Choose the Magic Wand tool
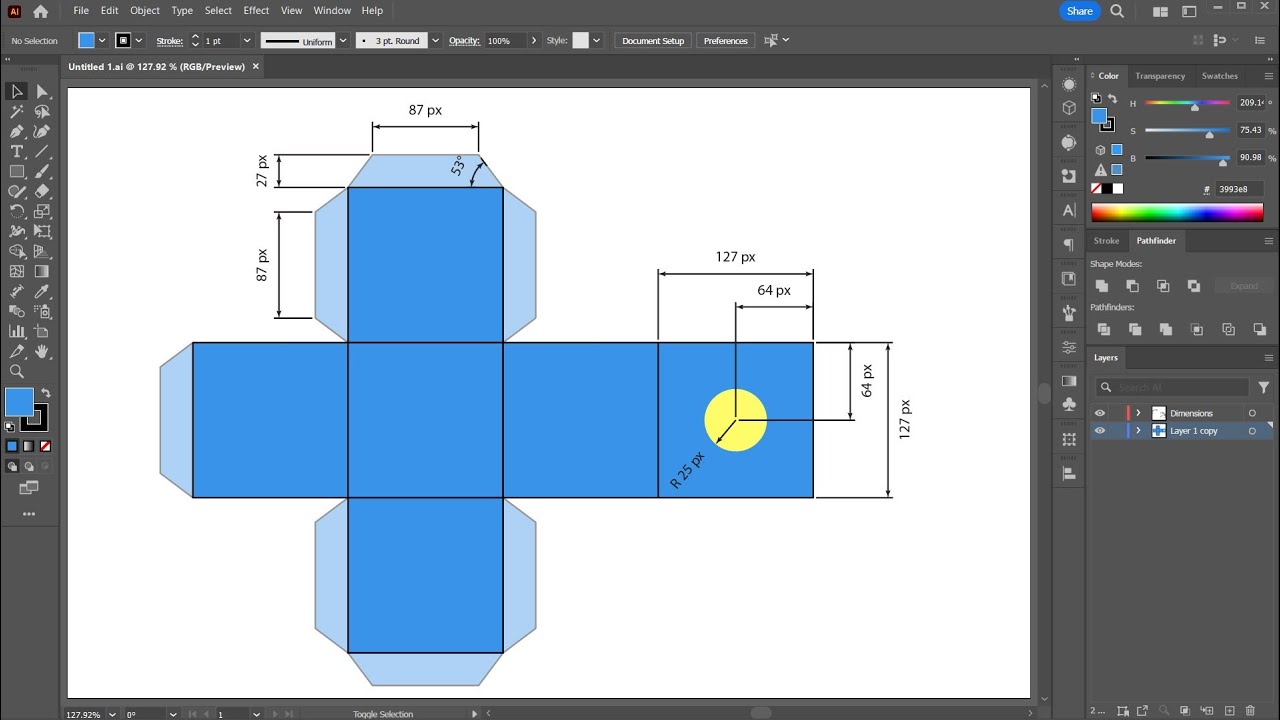Viewport: 1280px width, 720px height. (17, 111)
